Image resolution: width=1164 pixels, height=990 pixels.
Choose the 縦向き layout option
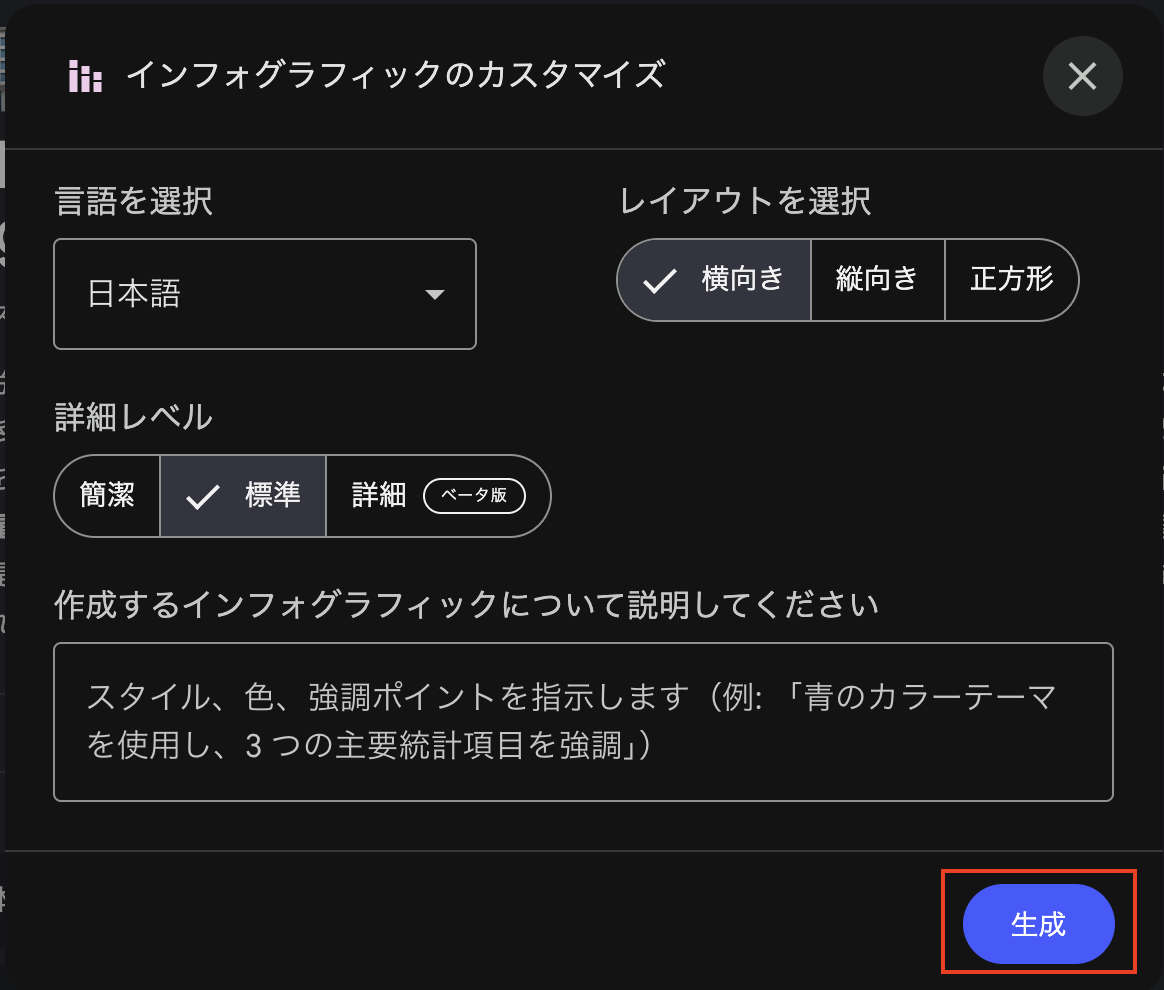[877, 280]
